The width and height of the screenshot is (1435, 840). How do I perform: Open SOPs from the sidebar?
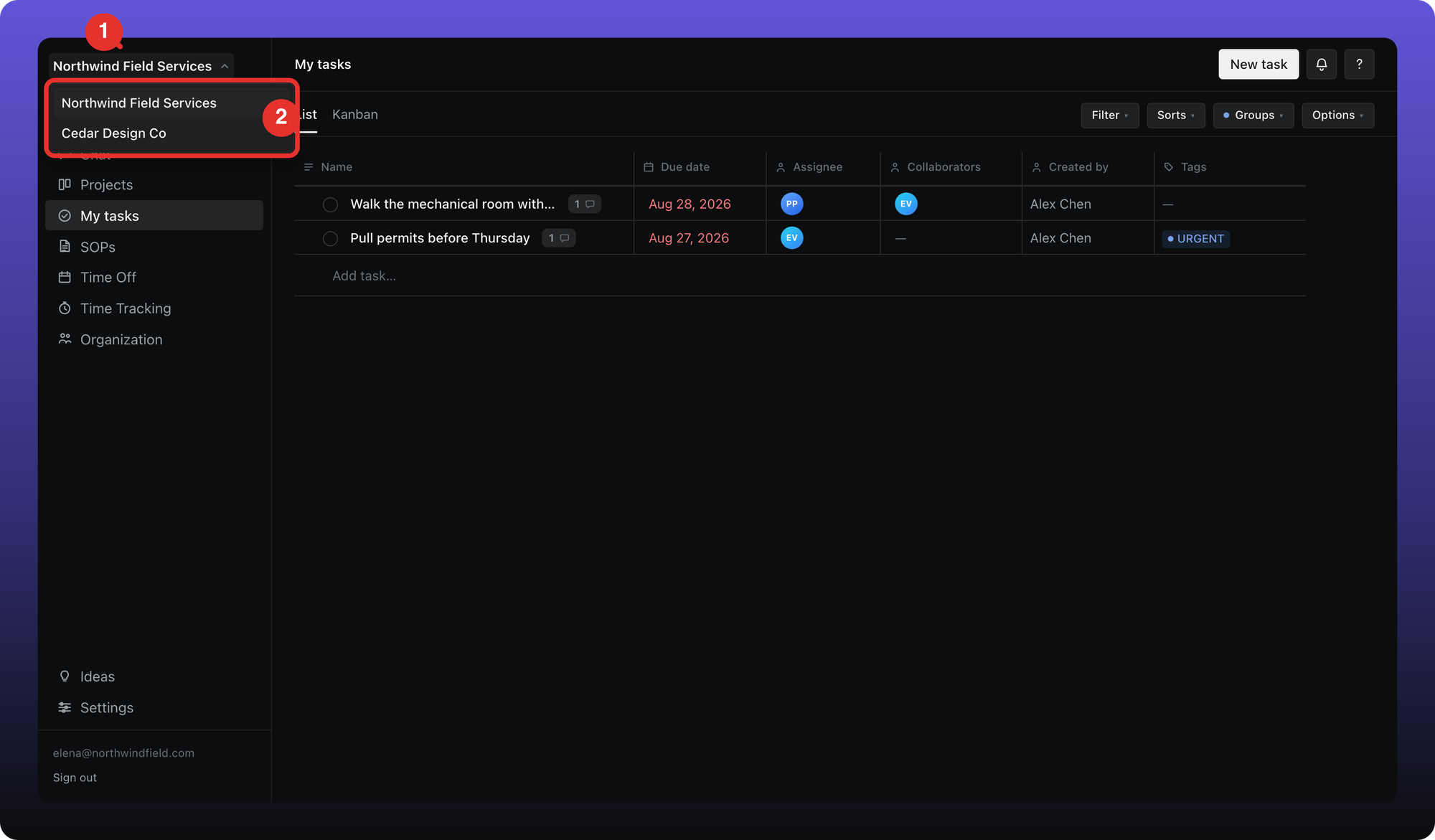click(154, 247)
